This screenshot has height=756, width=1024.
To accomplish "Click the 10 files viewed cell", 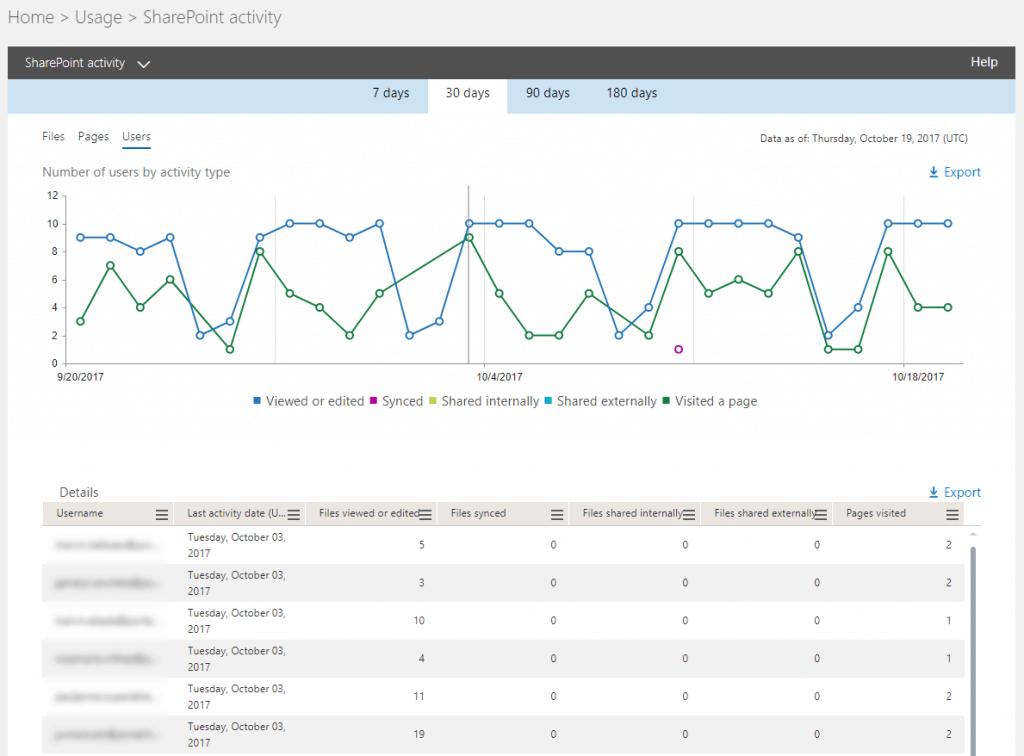I will [x=419, y=621].
